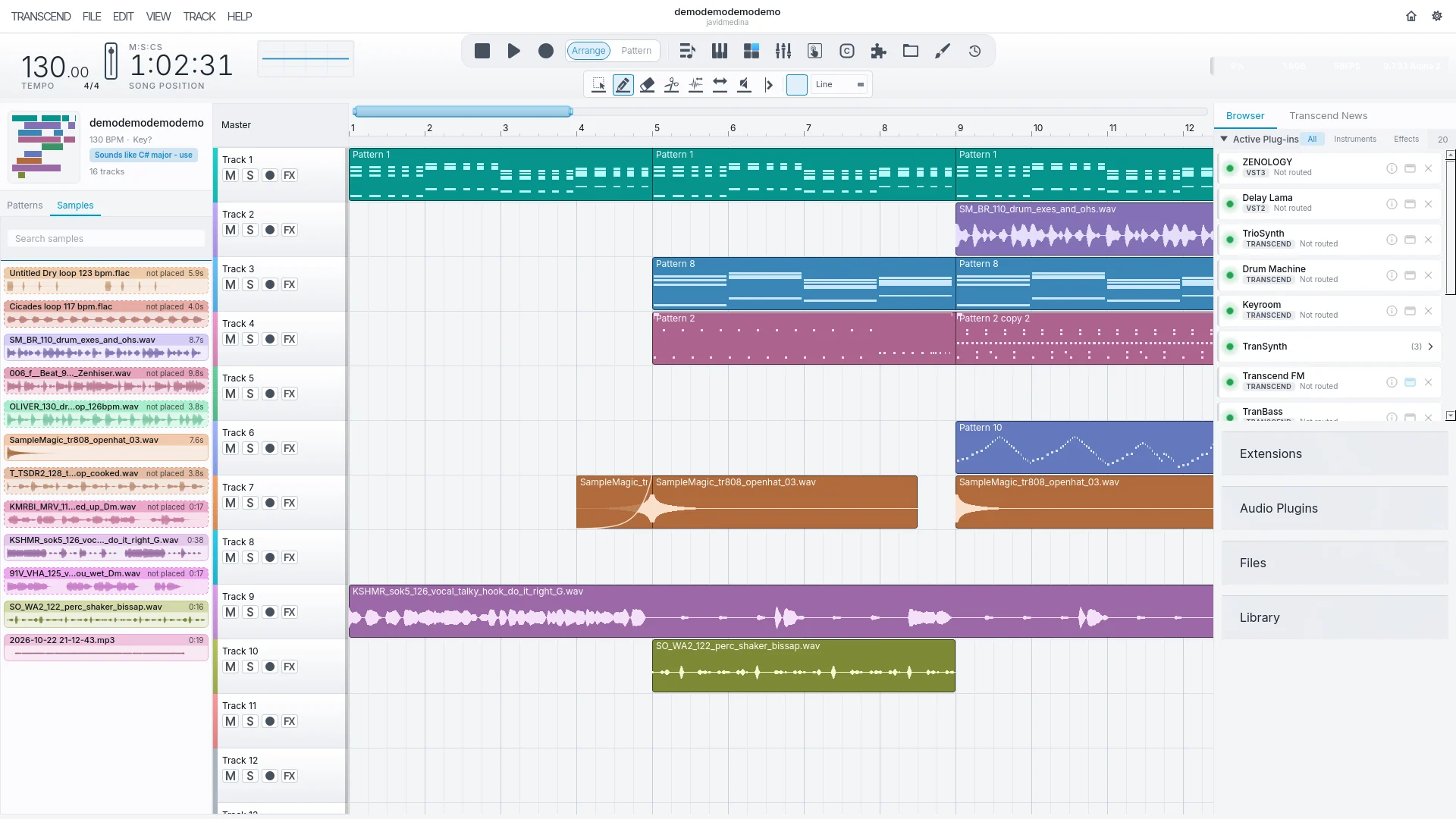The width and height of the screenshot is (1456, 819).
Task: Switch to Pattern mode toggle
Action: pyautogui.click(x=636, y=51)
